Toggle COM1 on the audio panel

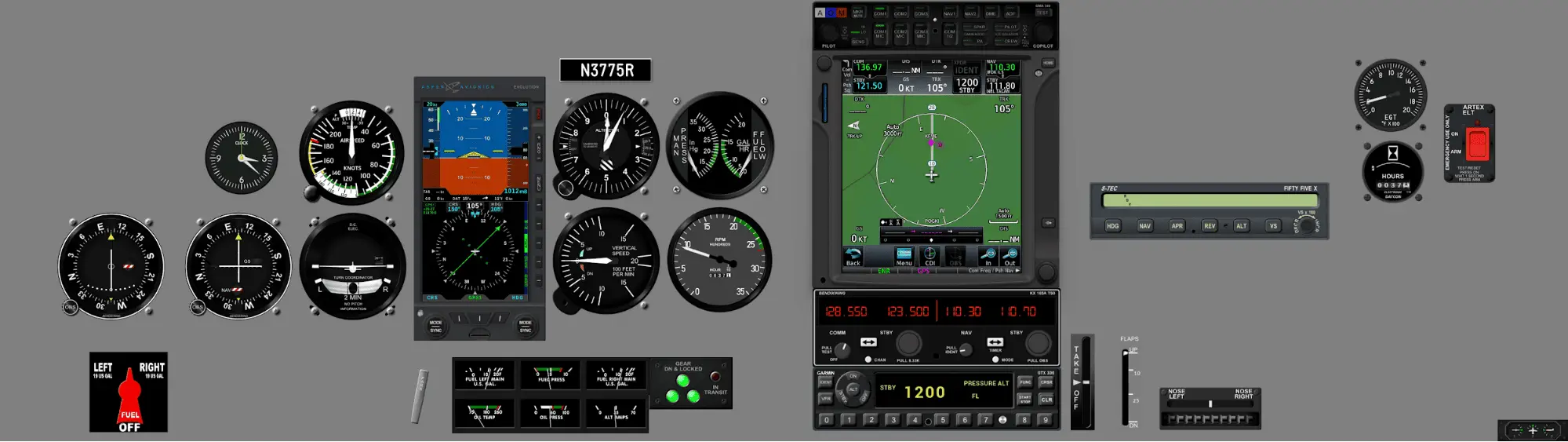point(880,13)
